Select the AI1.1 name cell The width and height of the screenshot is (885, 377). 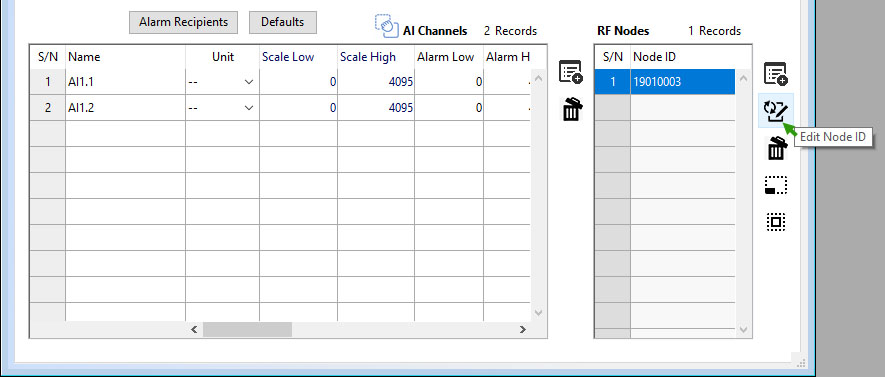tap(125, 82)
